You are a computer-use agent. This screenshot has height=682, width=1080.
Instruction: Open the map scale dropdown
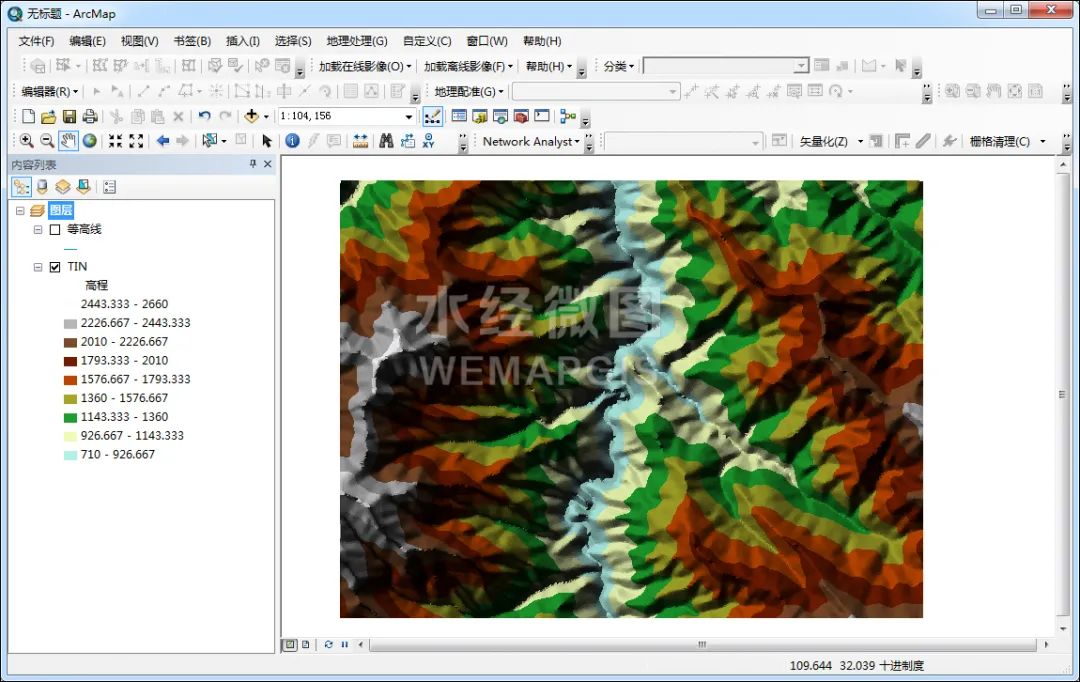point(408,116)
